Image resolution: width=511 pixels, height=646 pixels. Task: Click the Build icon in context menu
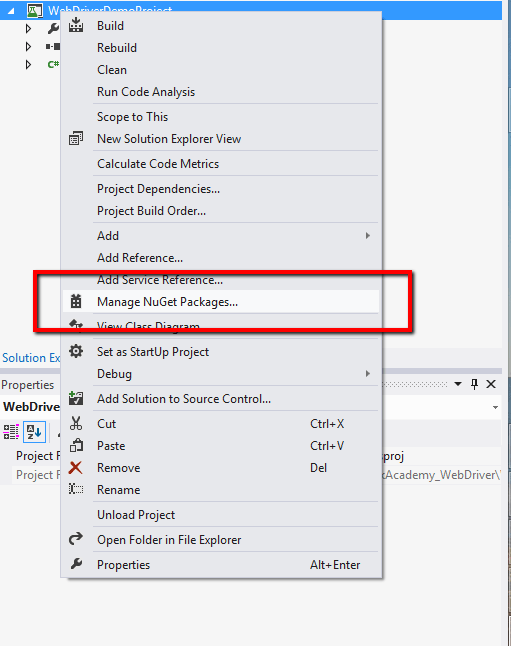(x=76, y=25)
